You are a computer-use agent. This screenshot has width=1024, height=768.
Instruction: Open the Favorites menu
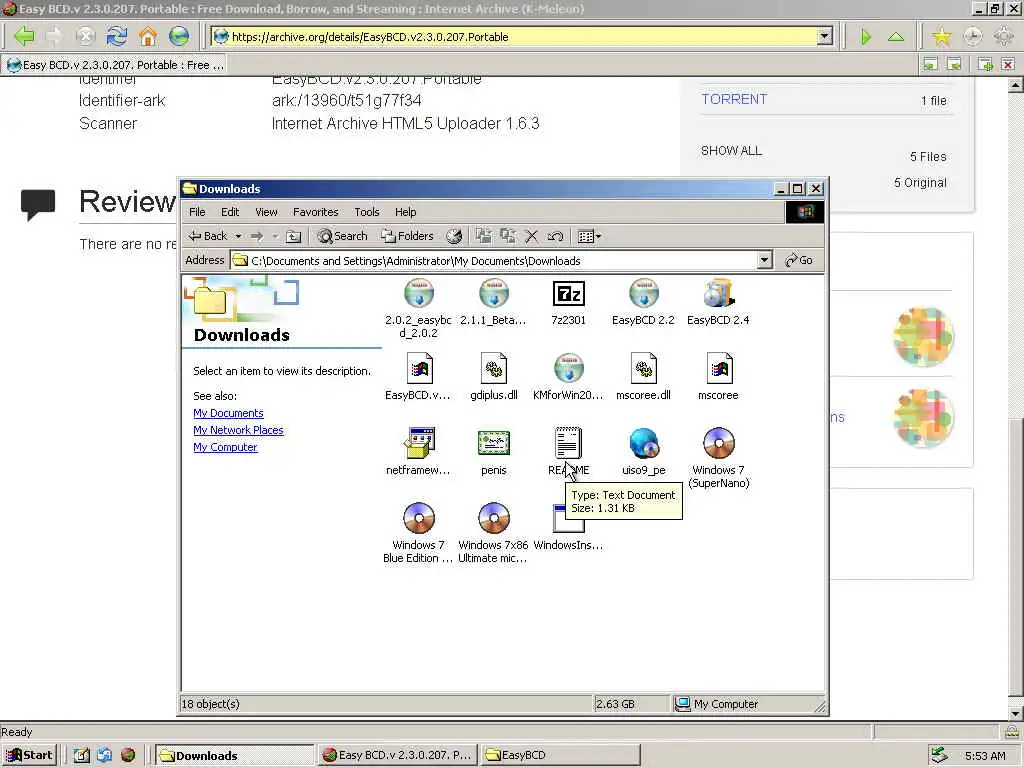tap(315, 212)
